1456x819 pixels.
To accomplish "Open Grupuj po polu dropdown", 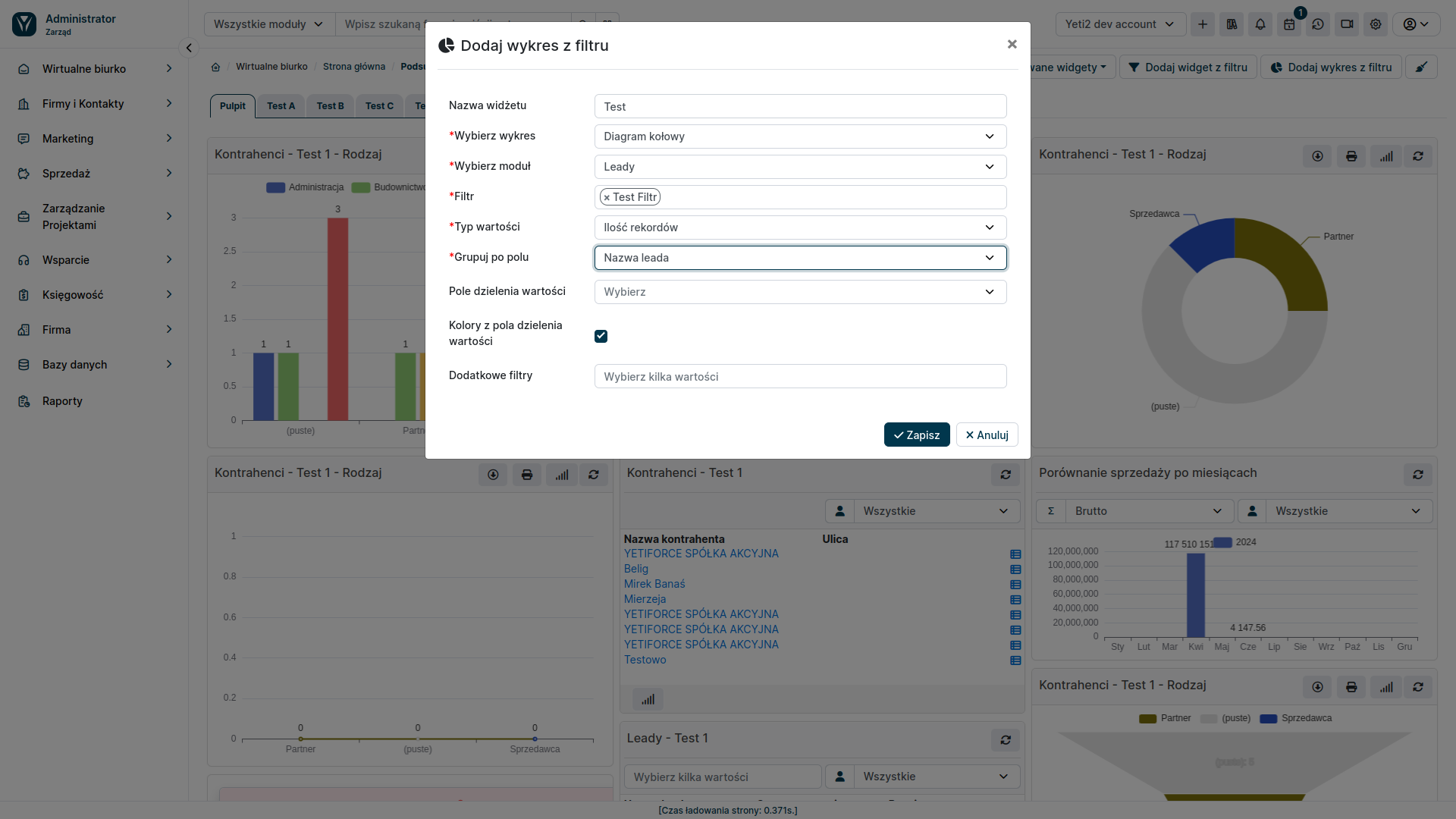I will pyautogui.click(x=800, y=258).
